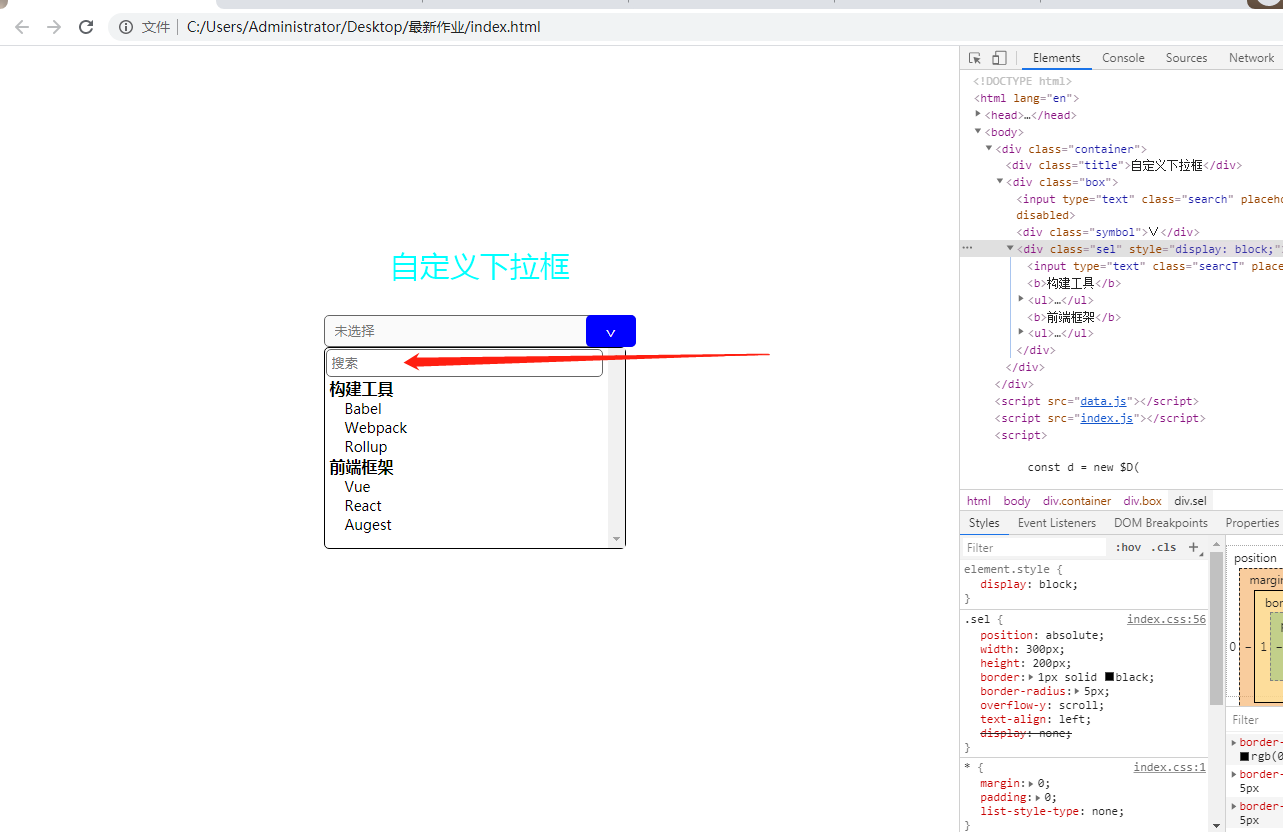Click the div.sel breadcrumb
Image resolution: width=1283 pixels, height=832 pixels.
point(1191,501)
